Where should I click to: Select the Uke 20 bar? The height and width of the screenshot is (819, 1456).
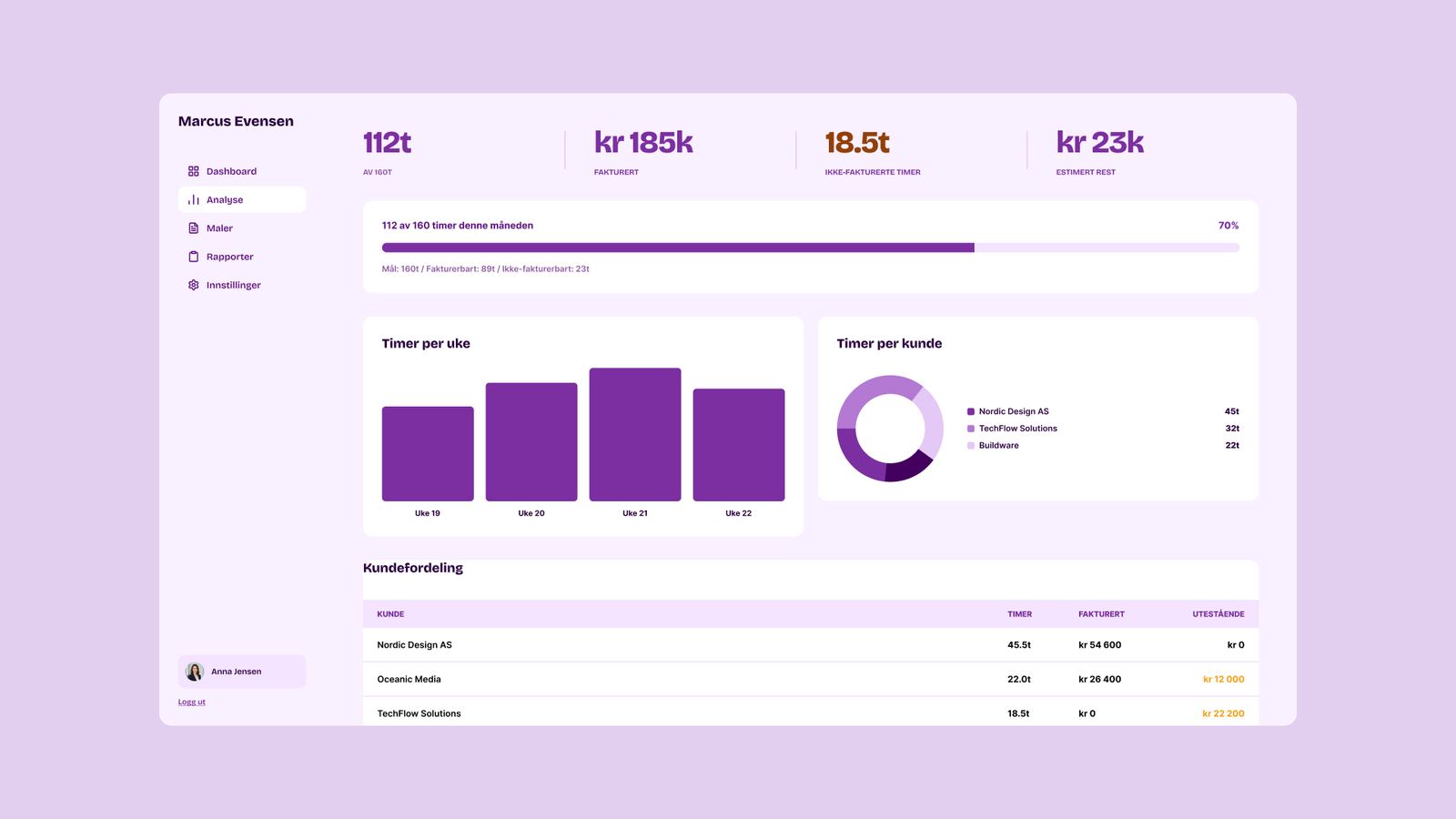[531, 442]
